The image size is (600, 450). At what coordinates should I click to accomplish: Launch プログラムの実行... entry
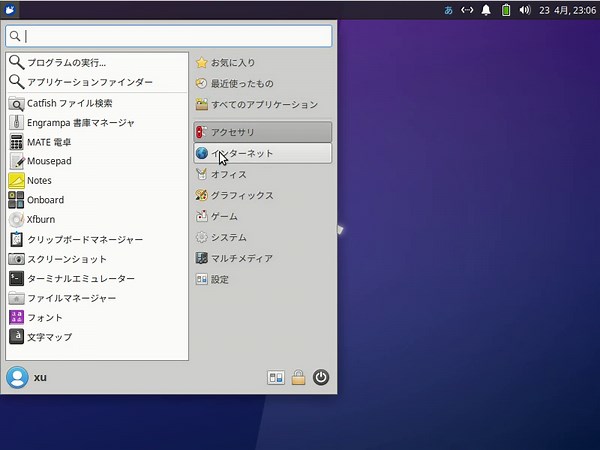pyautogui.click(x=97, y=62)
